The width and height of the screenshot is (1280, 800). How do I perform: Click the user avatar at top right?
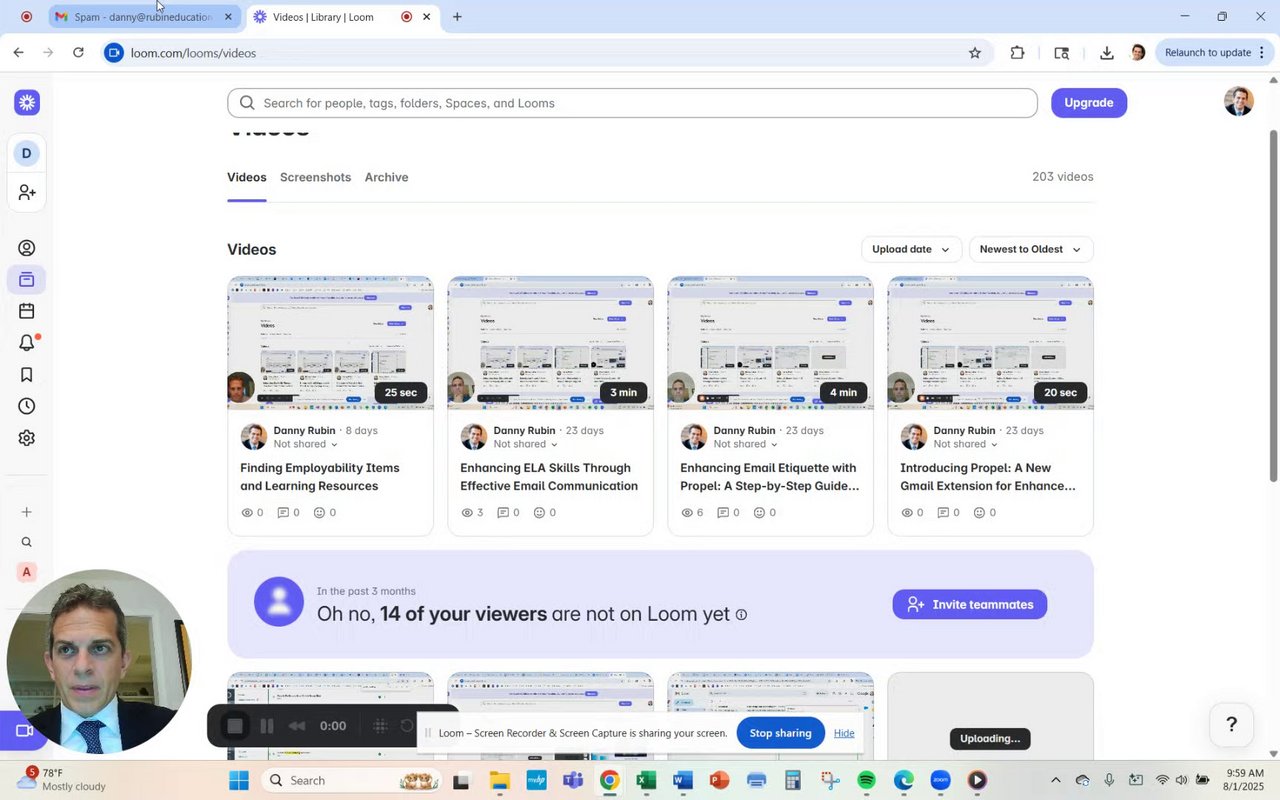click(x=1238, y=101)
